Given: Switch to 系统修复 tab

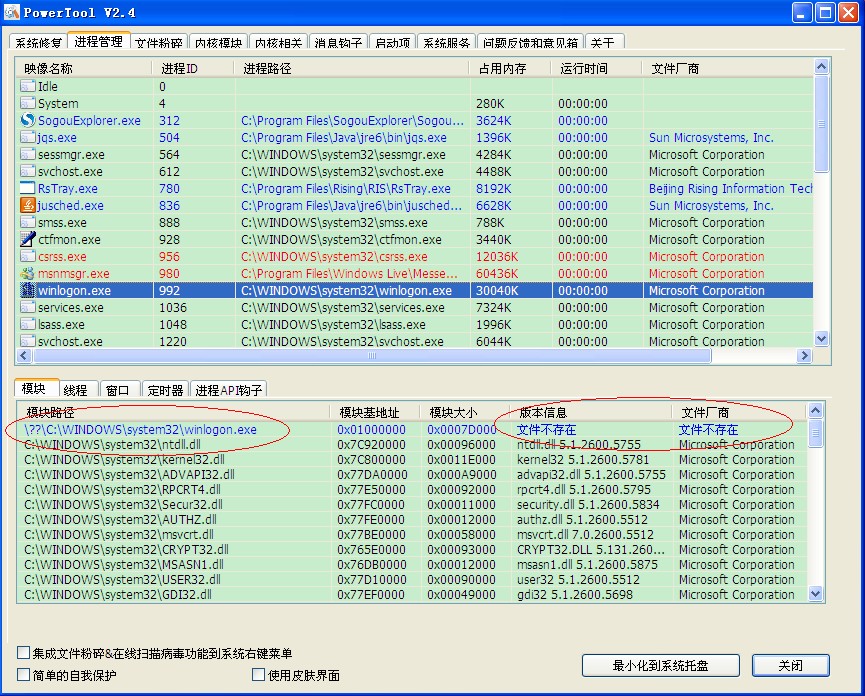Looking at the screenshot, I should pos(38,42).
